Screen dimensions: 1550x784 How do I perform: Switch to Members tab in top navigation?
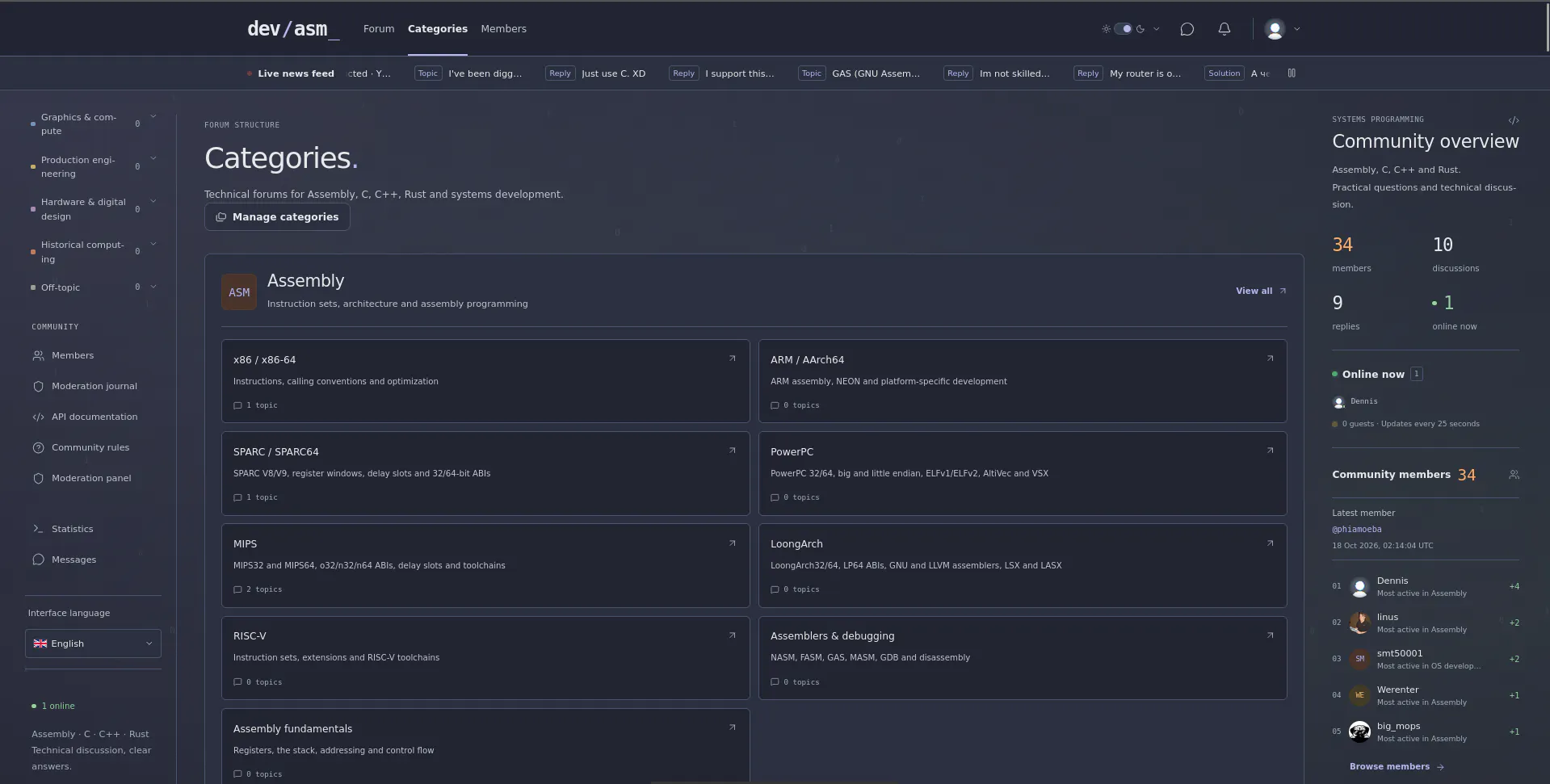(x=503, y=29)
